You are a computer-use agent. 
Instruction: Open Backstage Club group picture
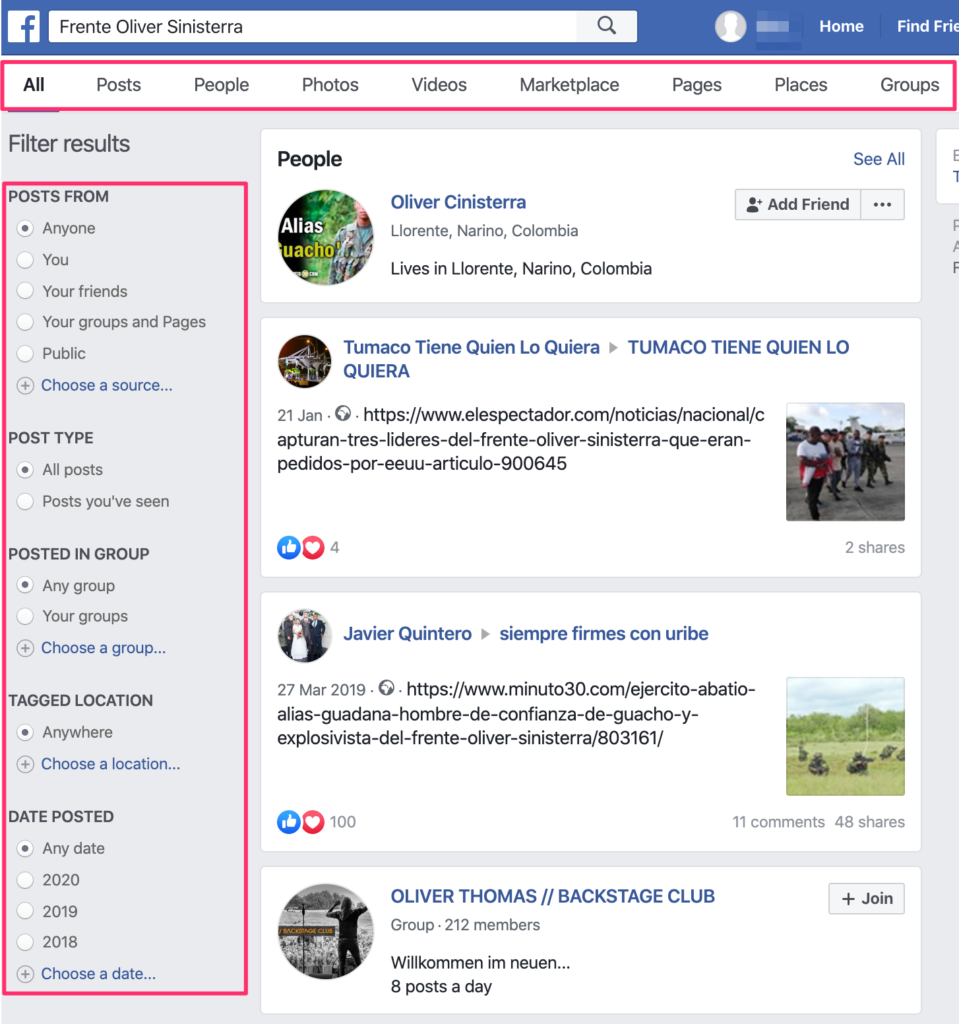[x=325, y=931]
